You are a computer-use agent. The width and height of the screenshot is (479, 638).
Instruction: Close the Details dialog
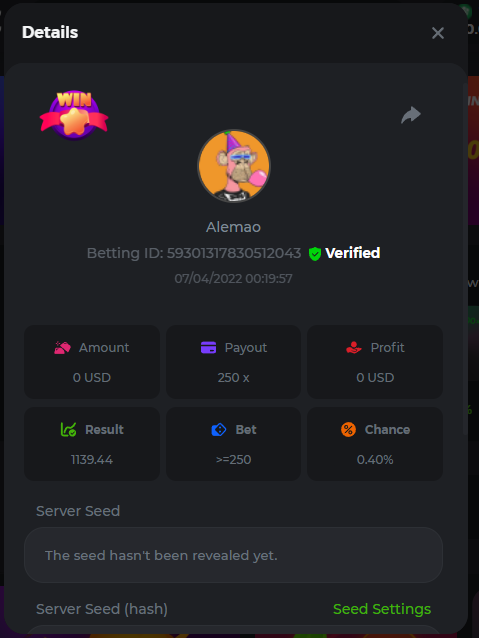(438, 33)
